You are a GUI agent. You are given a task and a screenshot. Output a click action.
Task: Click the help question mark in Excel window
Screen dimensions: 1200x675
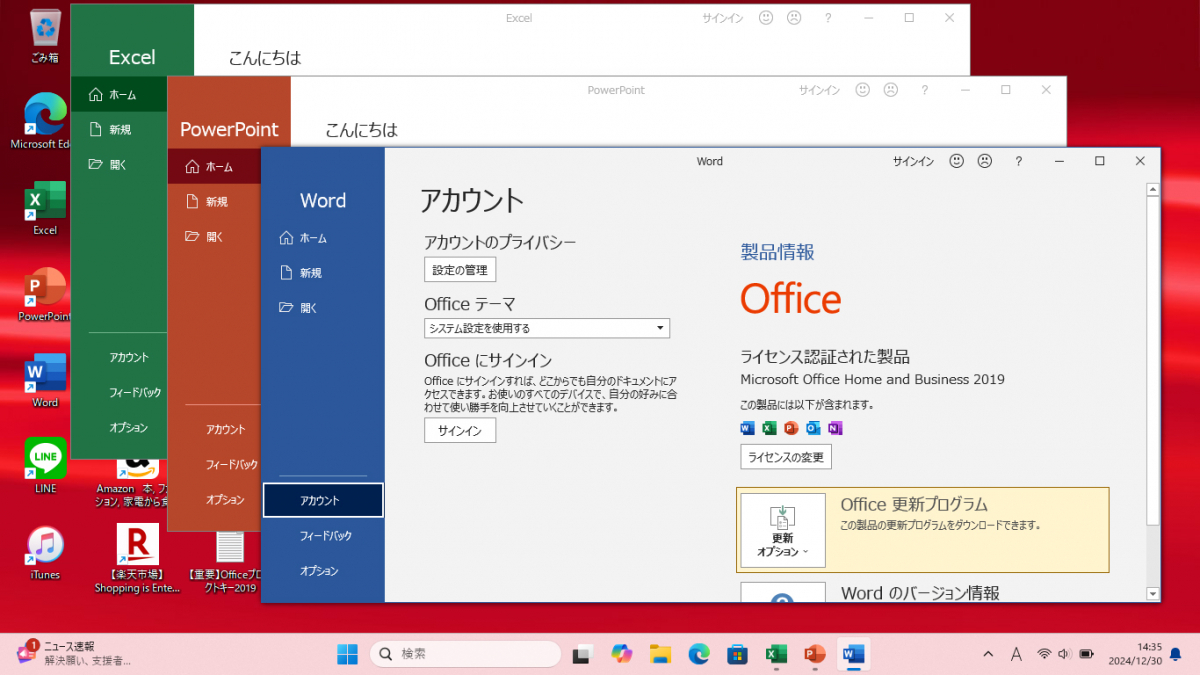[828, 18]
